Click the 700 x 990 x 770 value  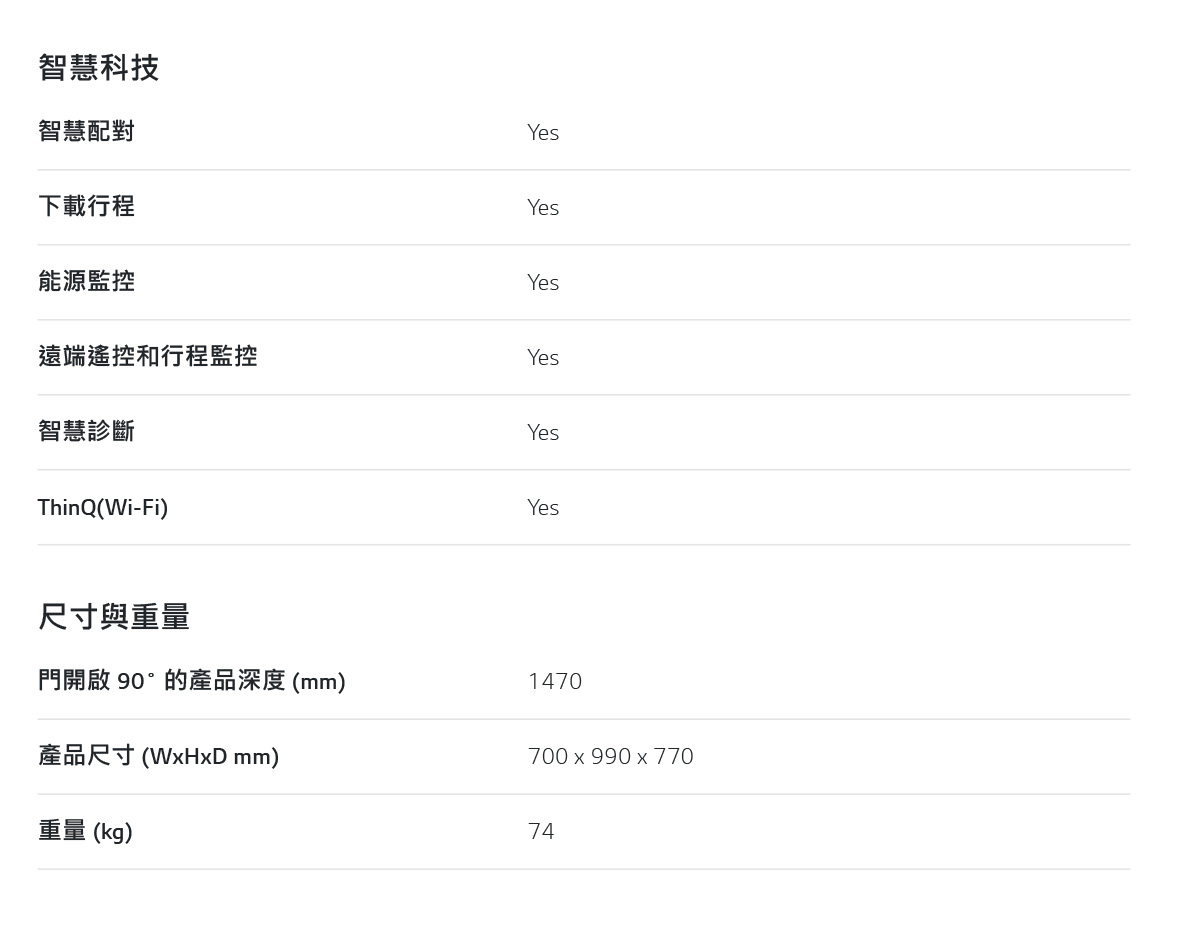(611, 756)
